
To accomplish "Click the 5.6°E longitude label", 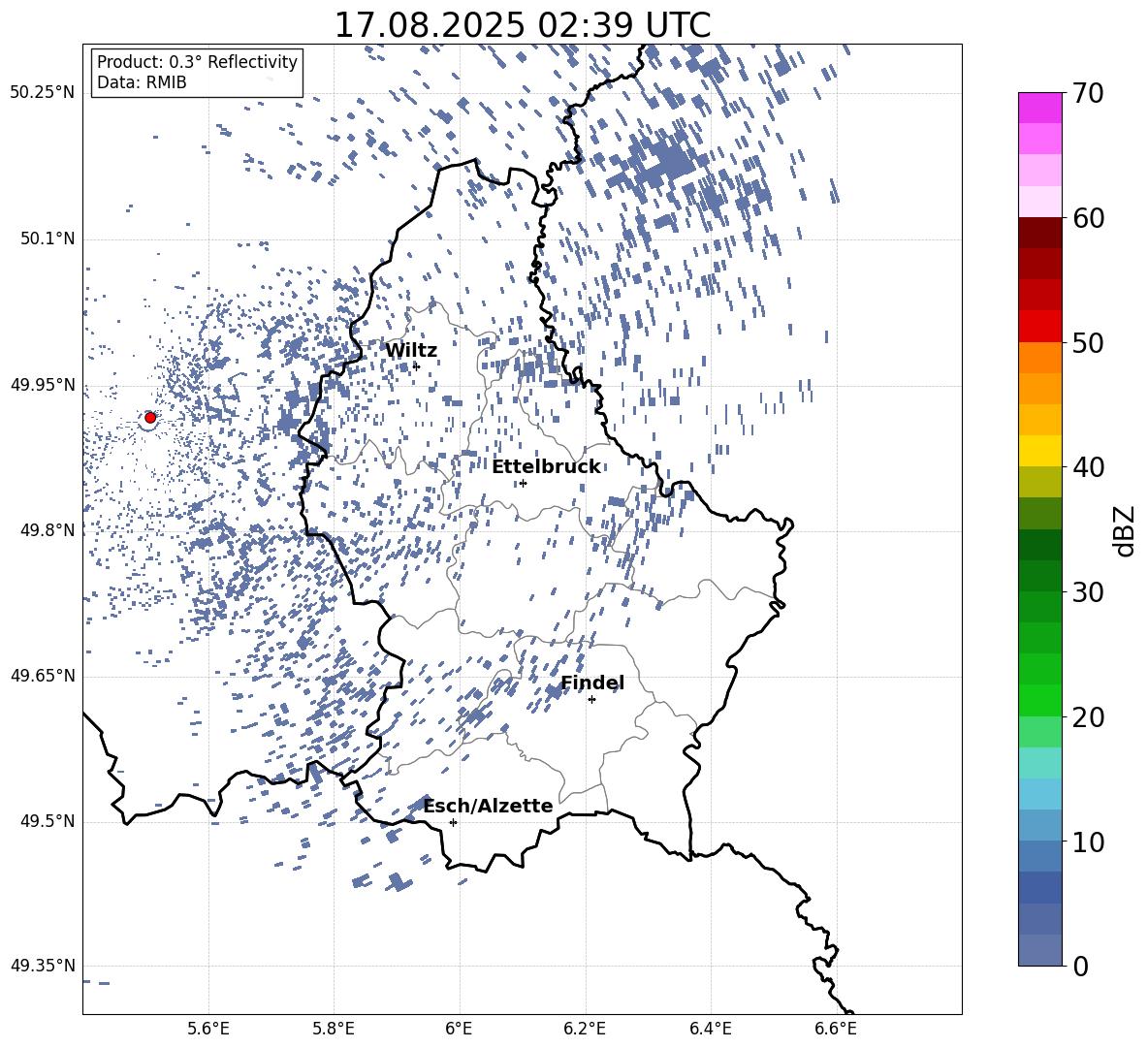I will click(x=208, y=1029).
